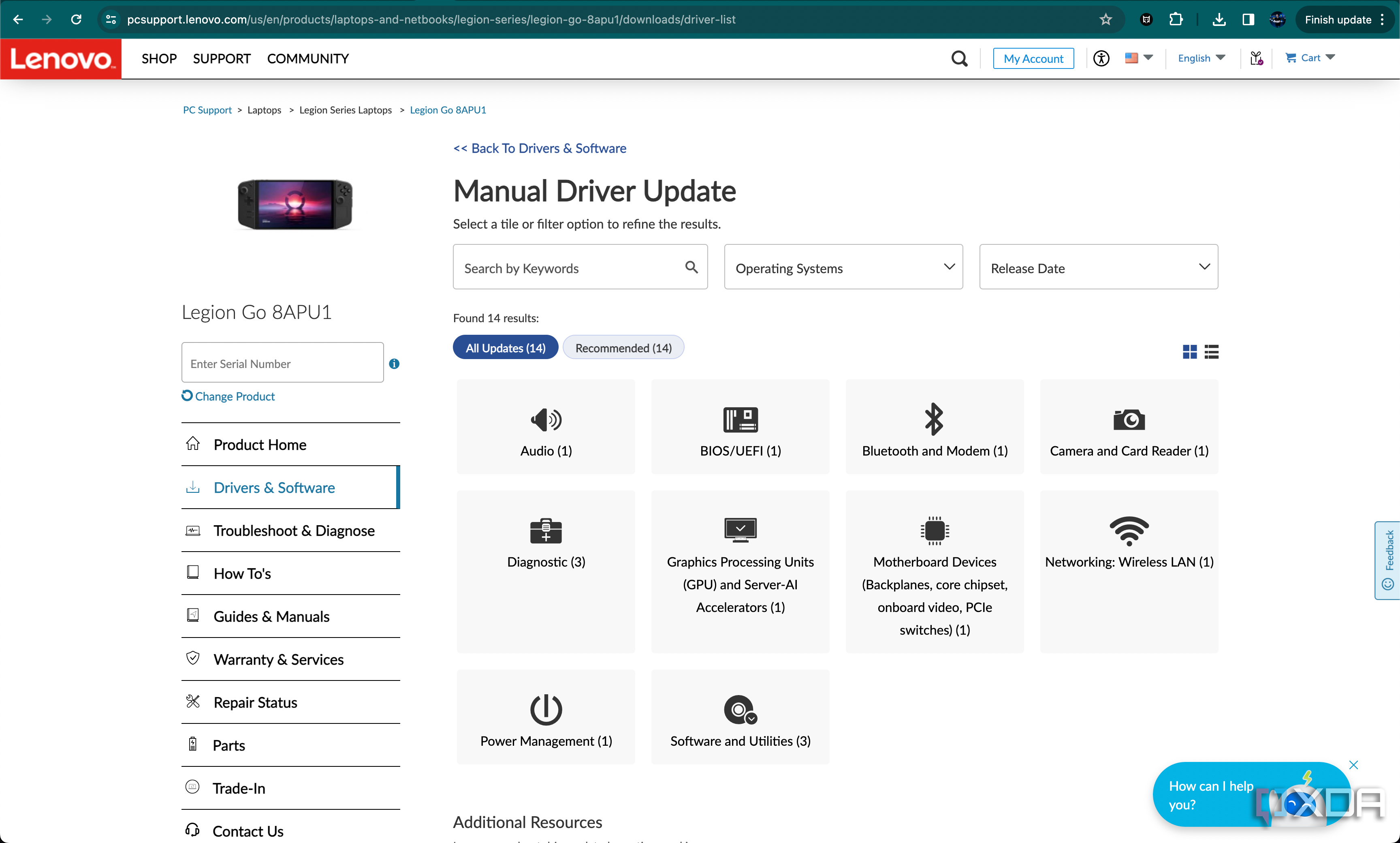Close the chat helper bubble
1400x843 pixels.
pyautogui.click(x=1353, y=765)
